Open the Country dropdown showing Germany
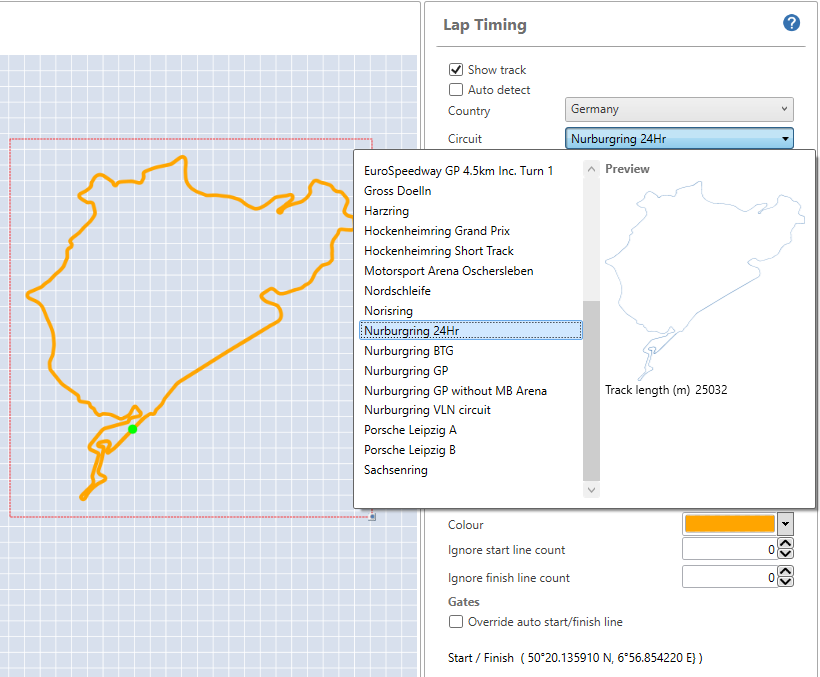 (x=679, y=109)
